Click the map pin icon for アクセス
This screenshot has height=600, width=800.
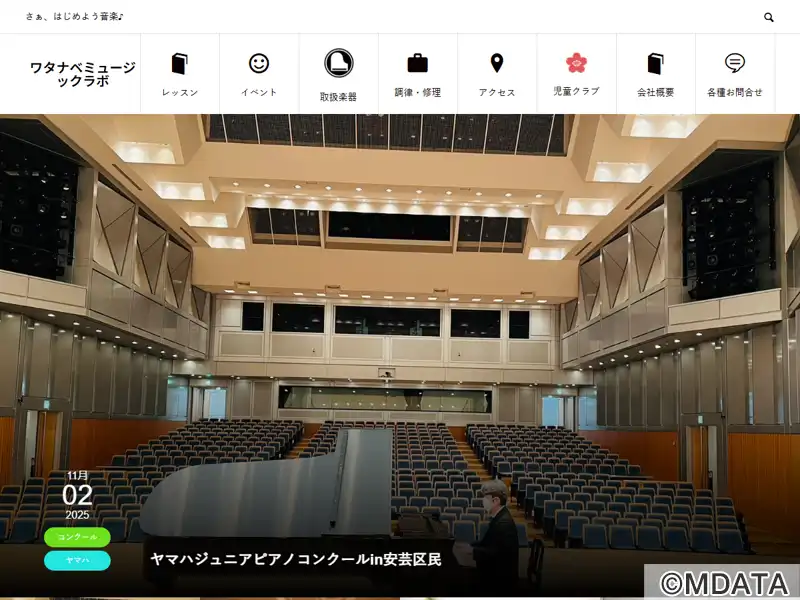[497, 64]
